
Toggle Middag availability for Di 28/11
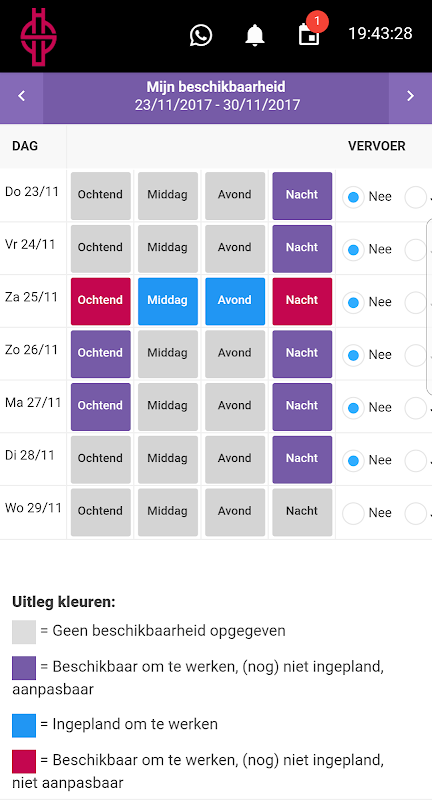coord(168,460)
